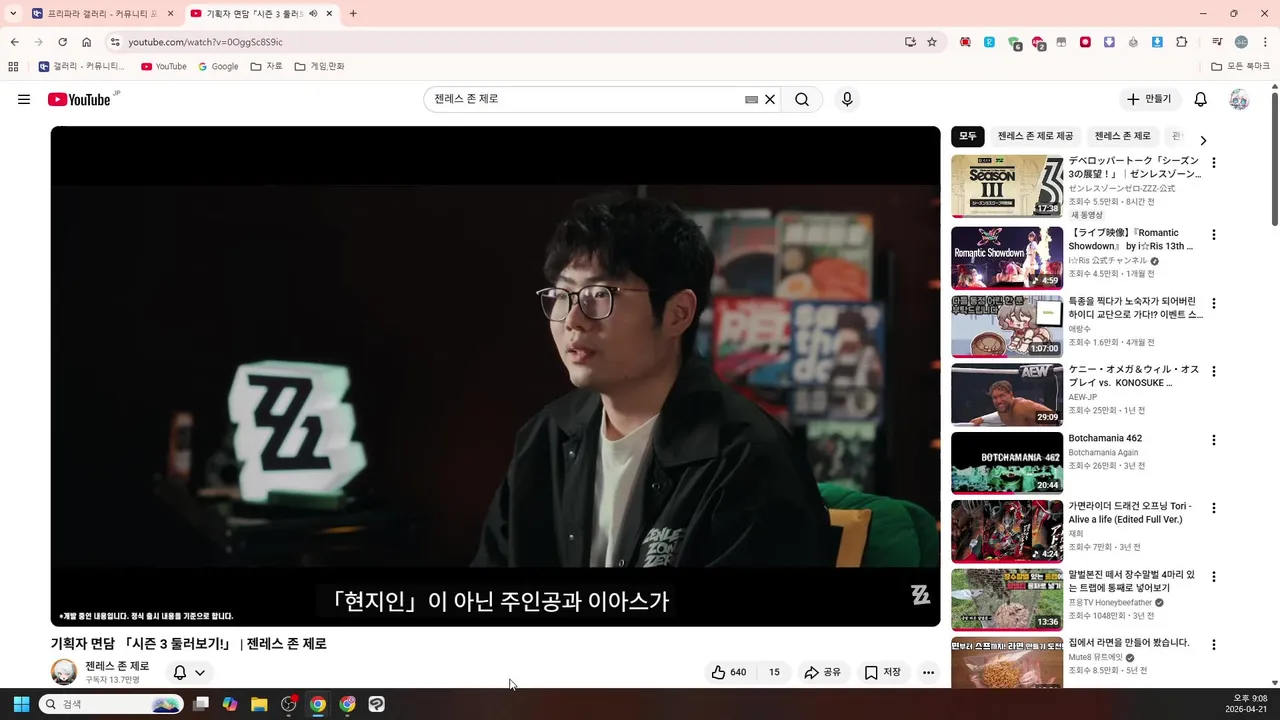Close the 기획자 면담 YouTube tab
Image resolution: width=1280 pixels, height=720 pixels.
tap(330, 14)
